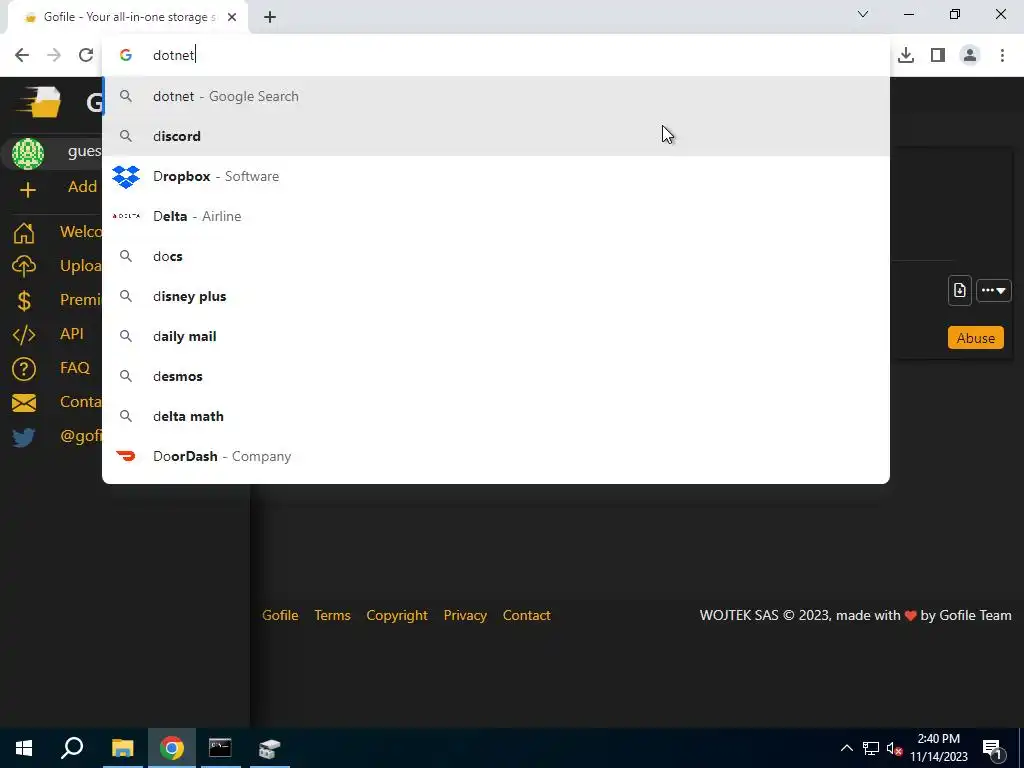Open Chrome three-dot menu
Image resolution: width=1024 pixels, height=768 pixels.
pyautogui.click(x=1002, y=55)
